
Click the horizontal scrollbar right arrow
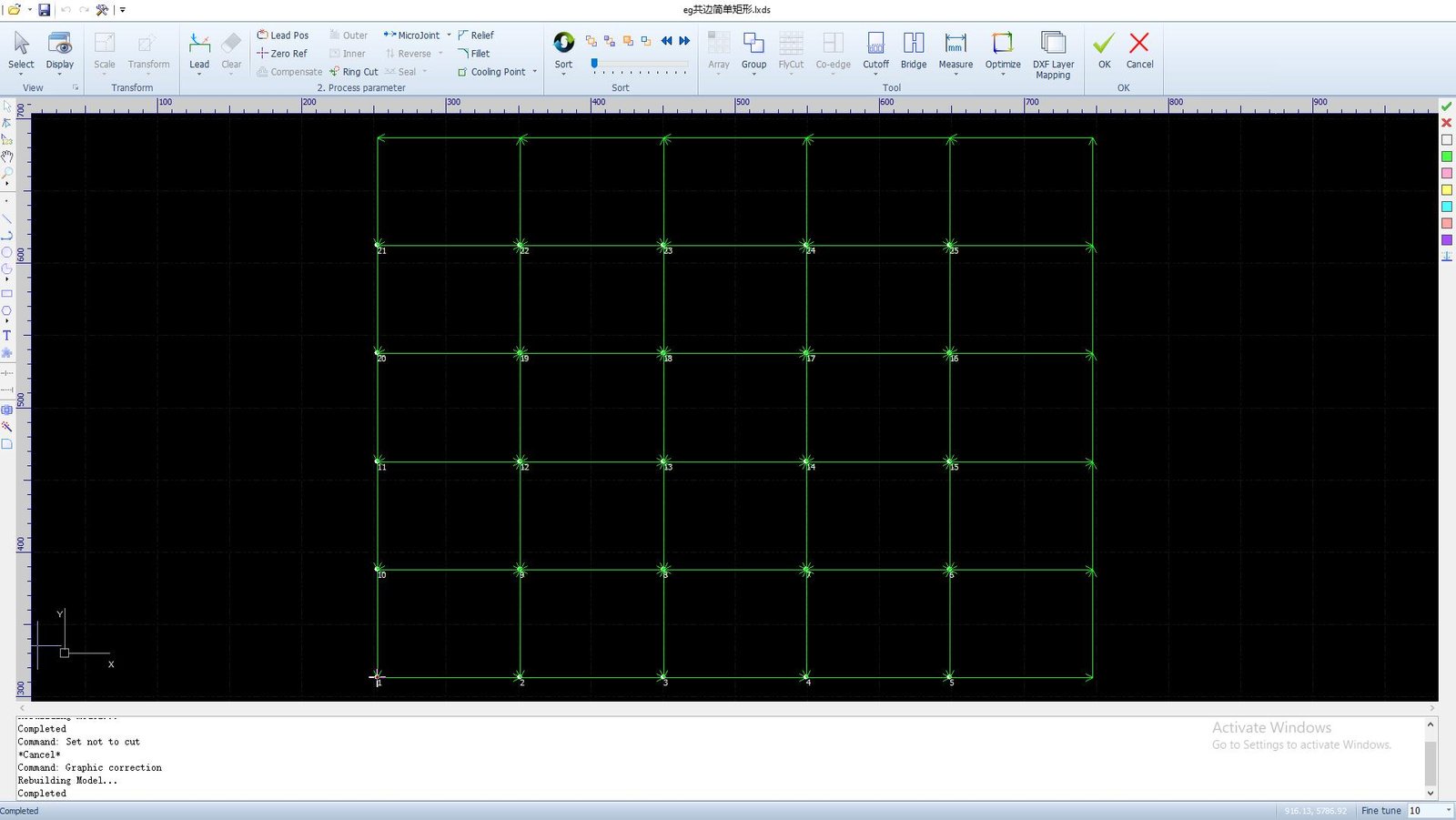(x=1432, y=707)
